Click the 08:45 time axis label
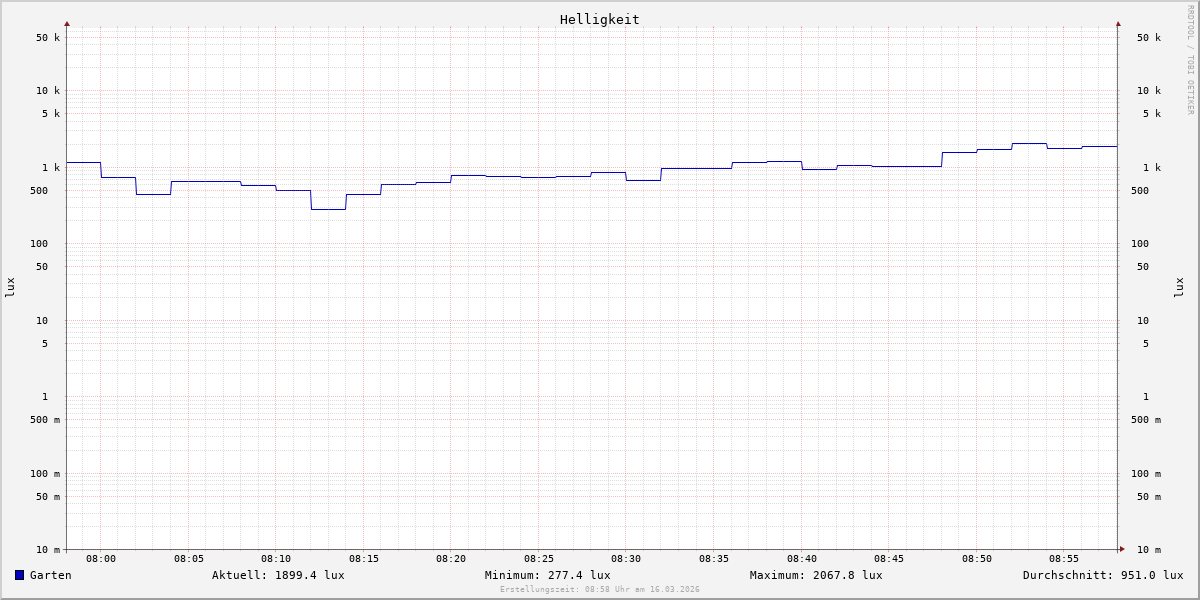1200x600 pixels. click(889, 559)
